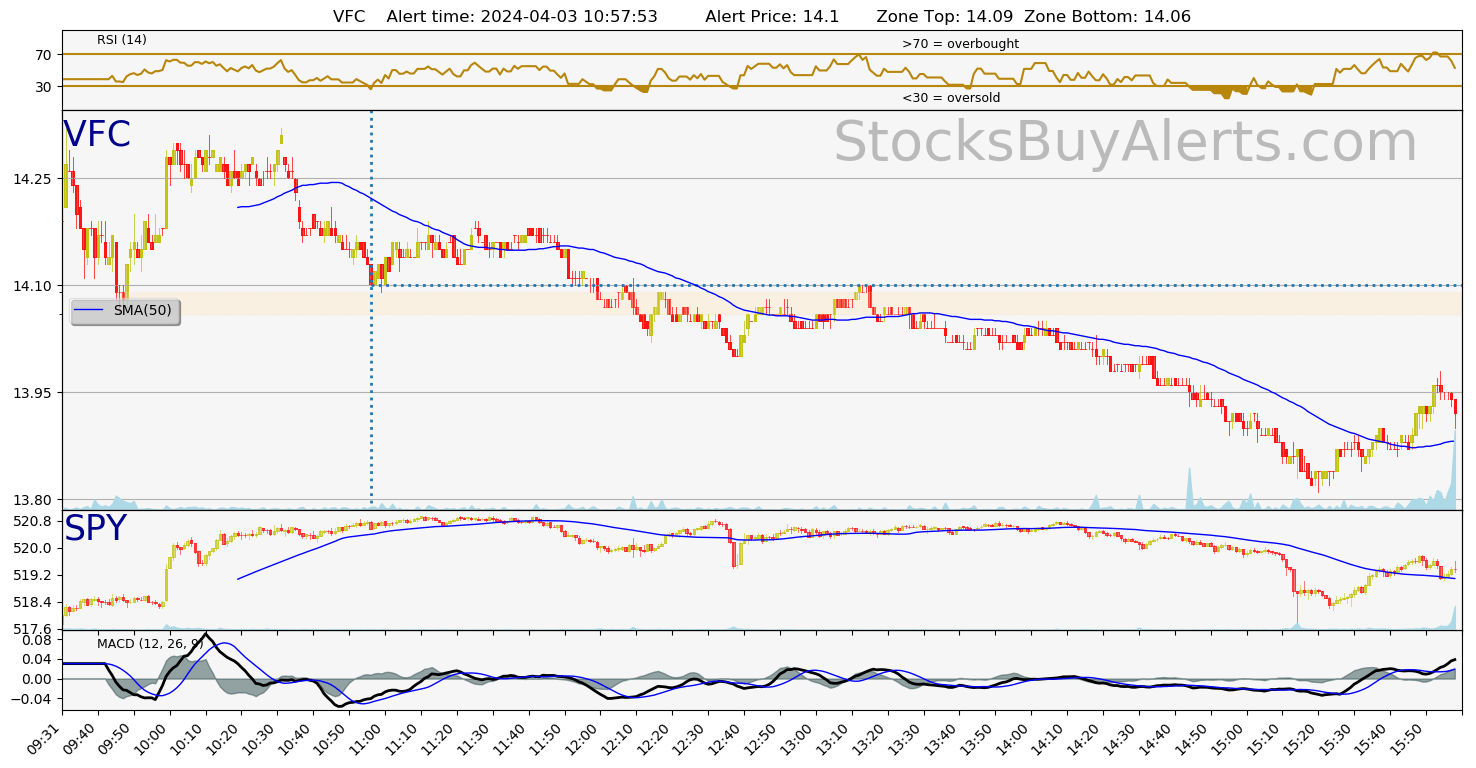Click the SMA(50) legend box

[125, 311]
